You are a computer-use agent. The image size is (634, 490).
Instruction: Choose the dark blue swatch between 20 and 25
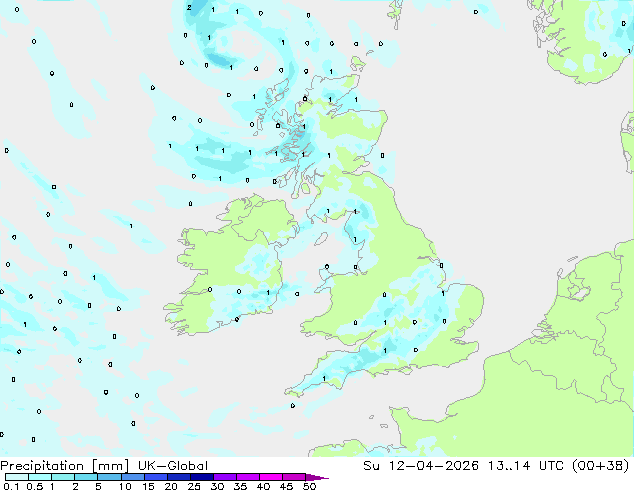[179, 477]
